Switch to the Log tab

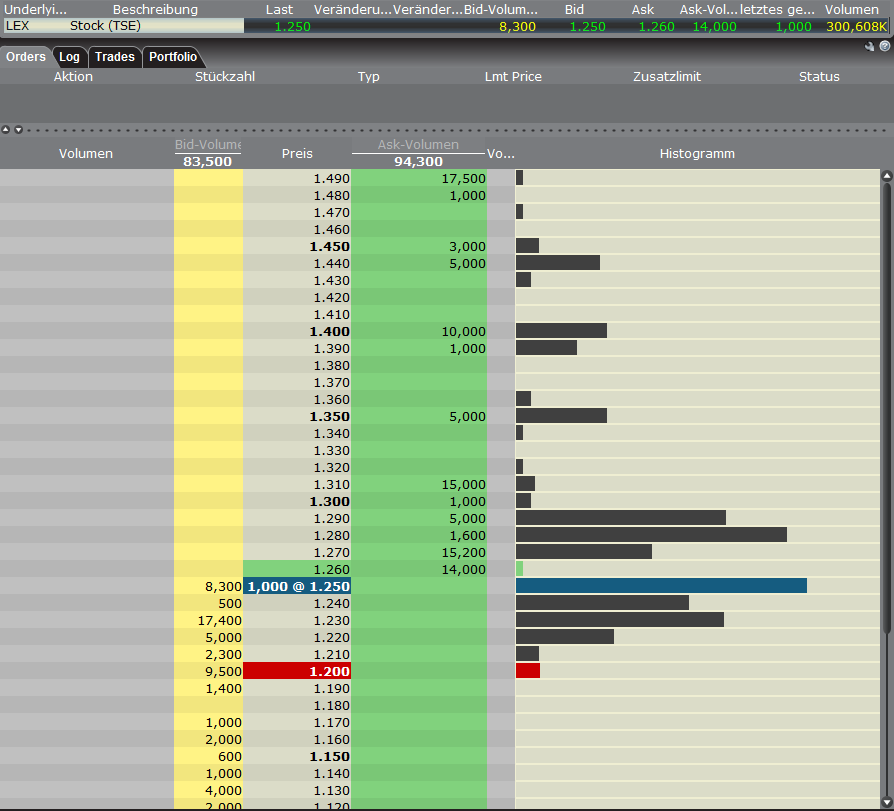tap(69, 57)
